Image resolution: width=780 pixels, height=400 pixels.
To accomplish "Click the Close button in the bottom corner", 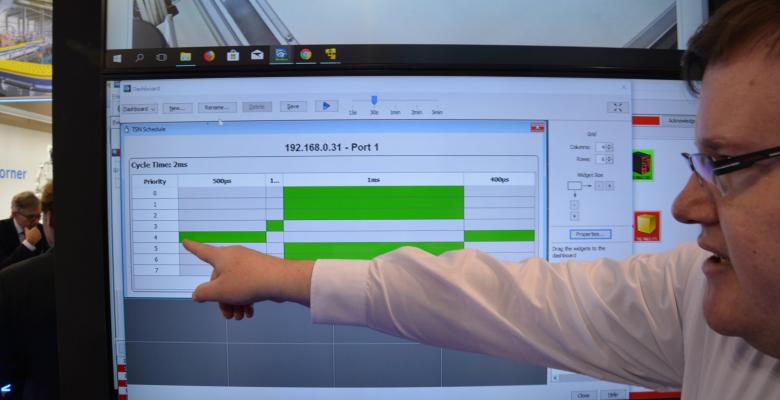I will click(584, 395).
